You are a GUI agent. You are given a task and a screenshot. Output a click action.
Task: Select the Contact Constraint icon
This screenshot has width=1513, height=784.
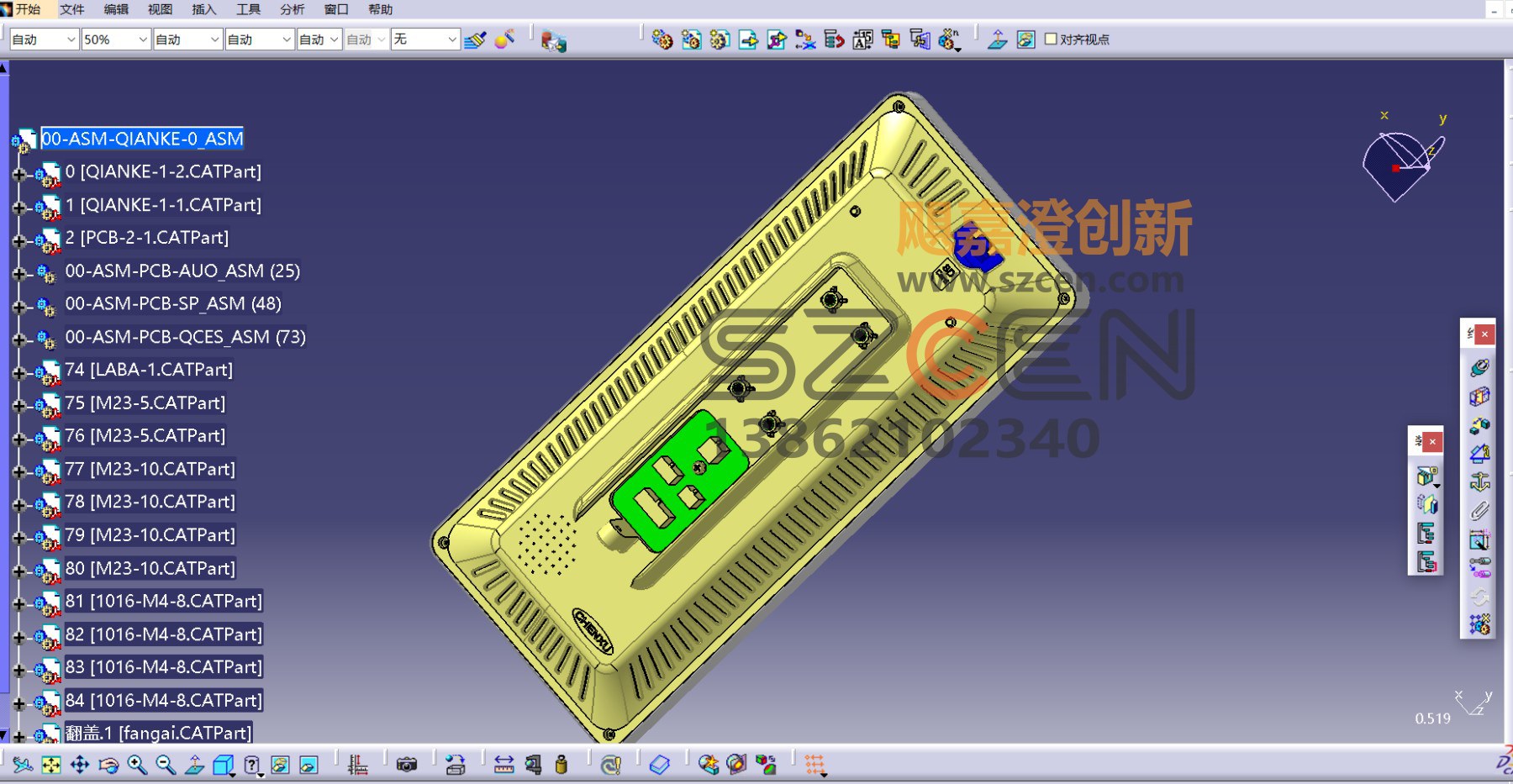point(1479,396)
